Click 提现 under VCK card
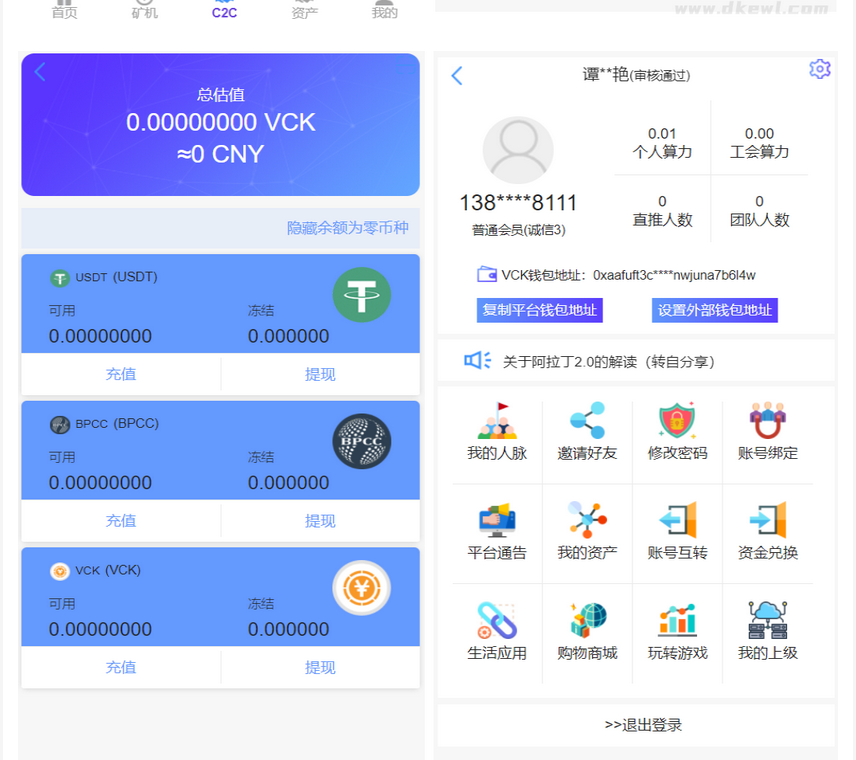Image resolution: width=856 pixels, height=760 pixels. pos(320,667)
